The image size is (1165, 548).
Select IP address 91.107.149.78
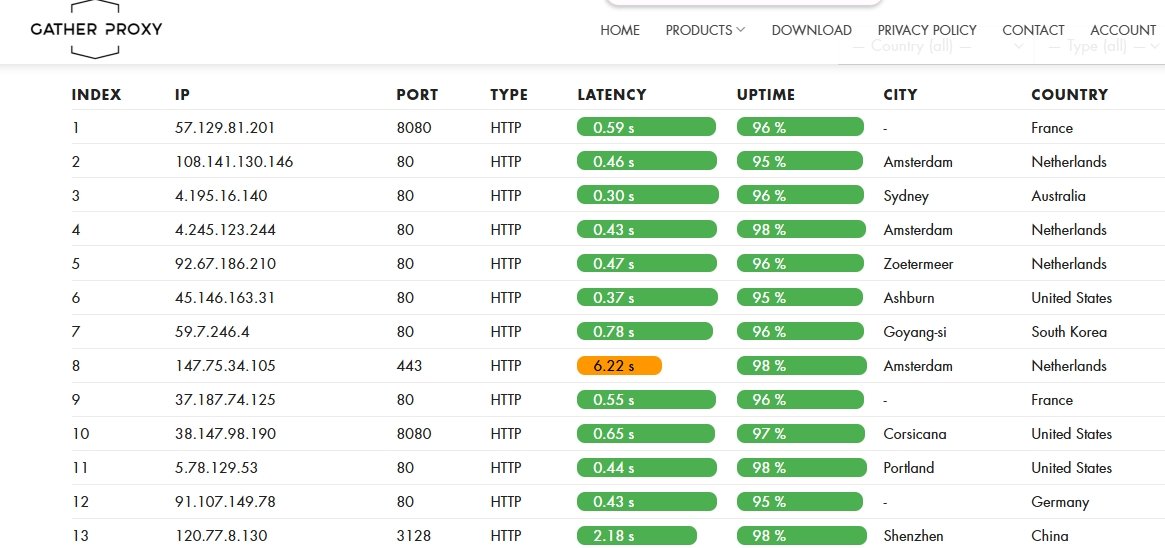(225, 502)
